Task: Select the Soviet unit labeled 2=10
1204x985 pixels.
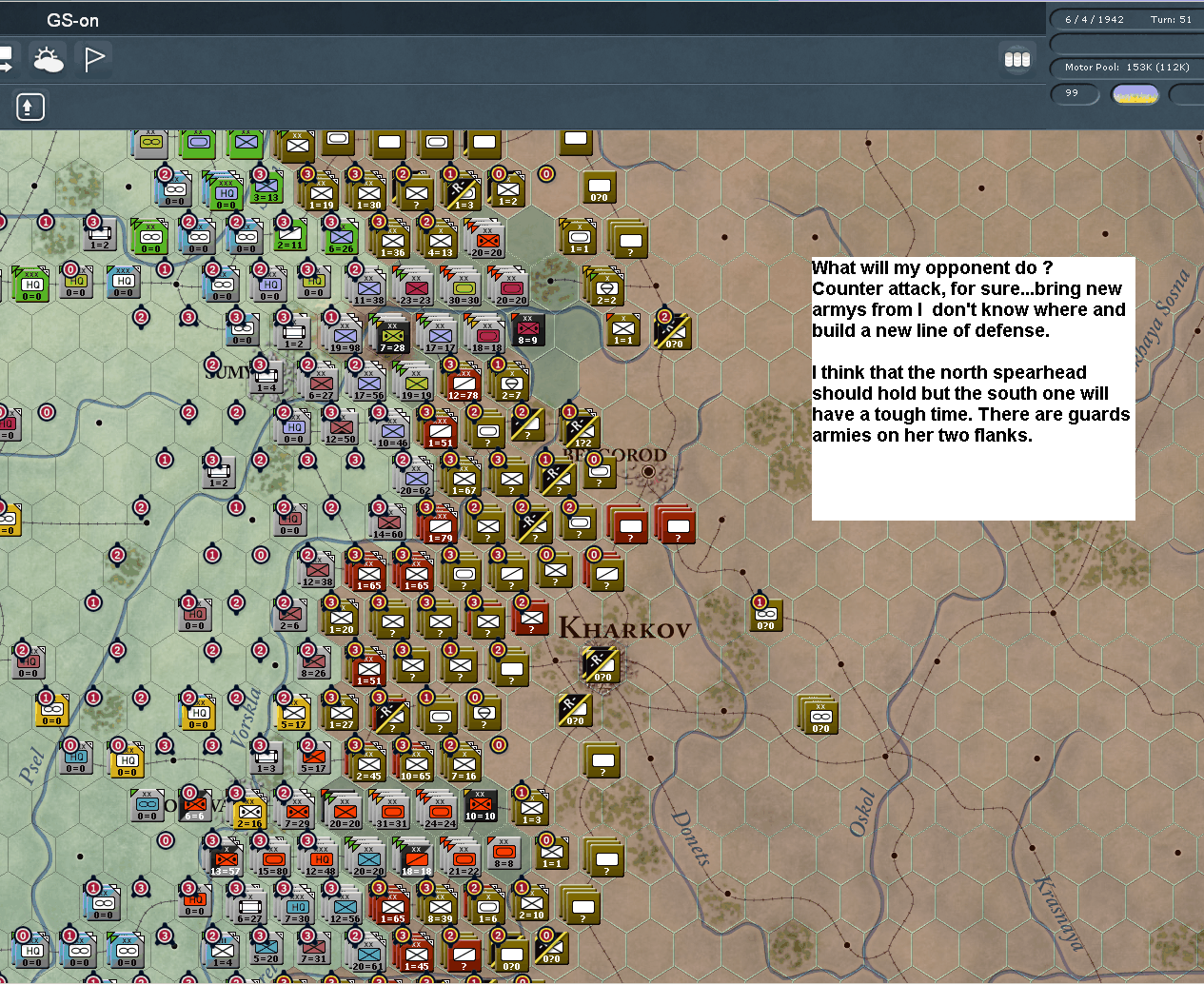Action: click(x=532, y=903)
